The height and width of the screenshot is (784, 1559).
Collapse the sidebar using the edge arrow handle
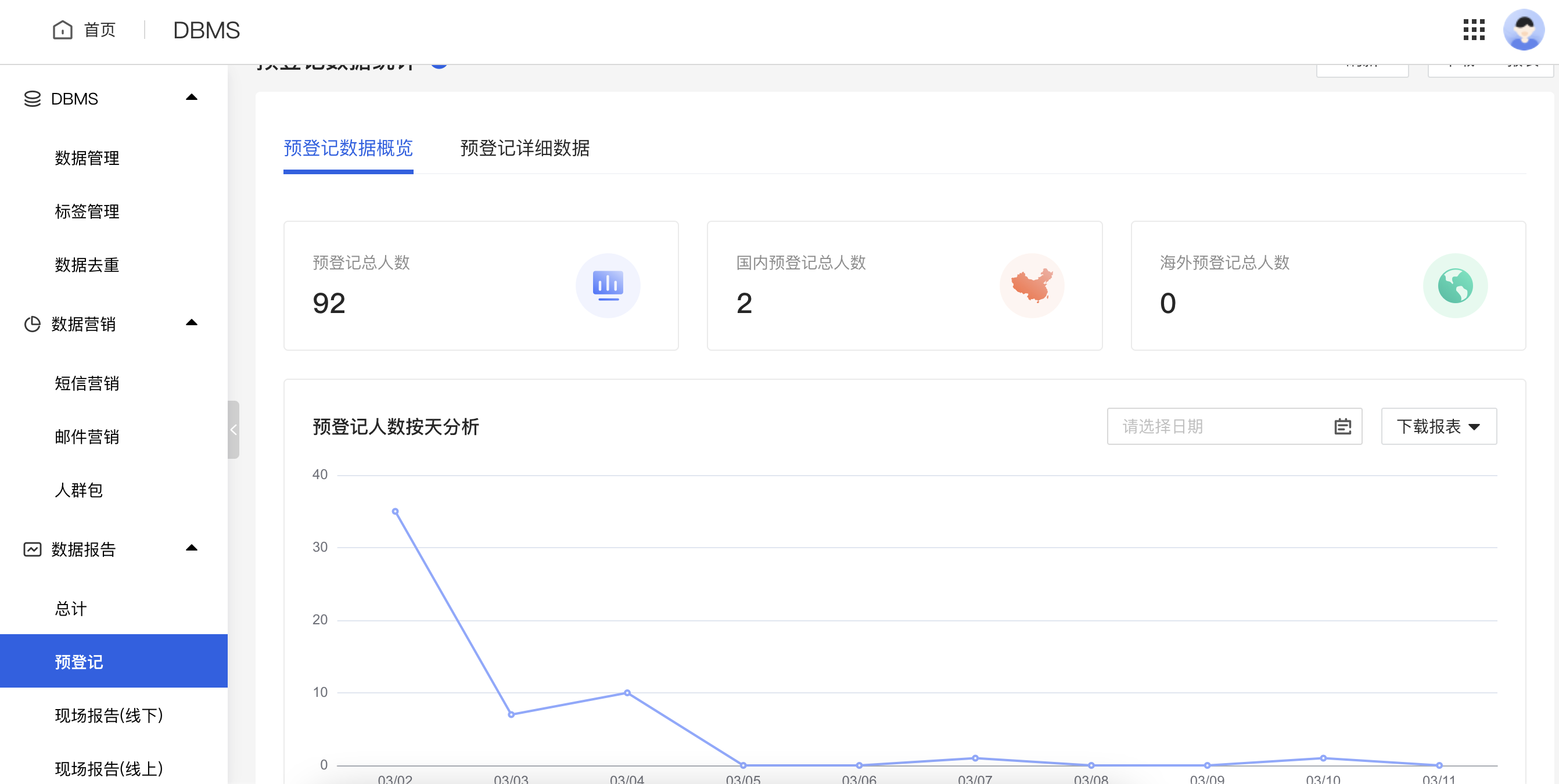point(233,430)
